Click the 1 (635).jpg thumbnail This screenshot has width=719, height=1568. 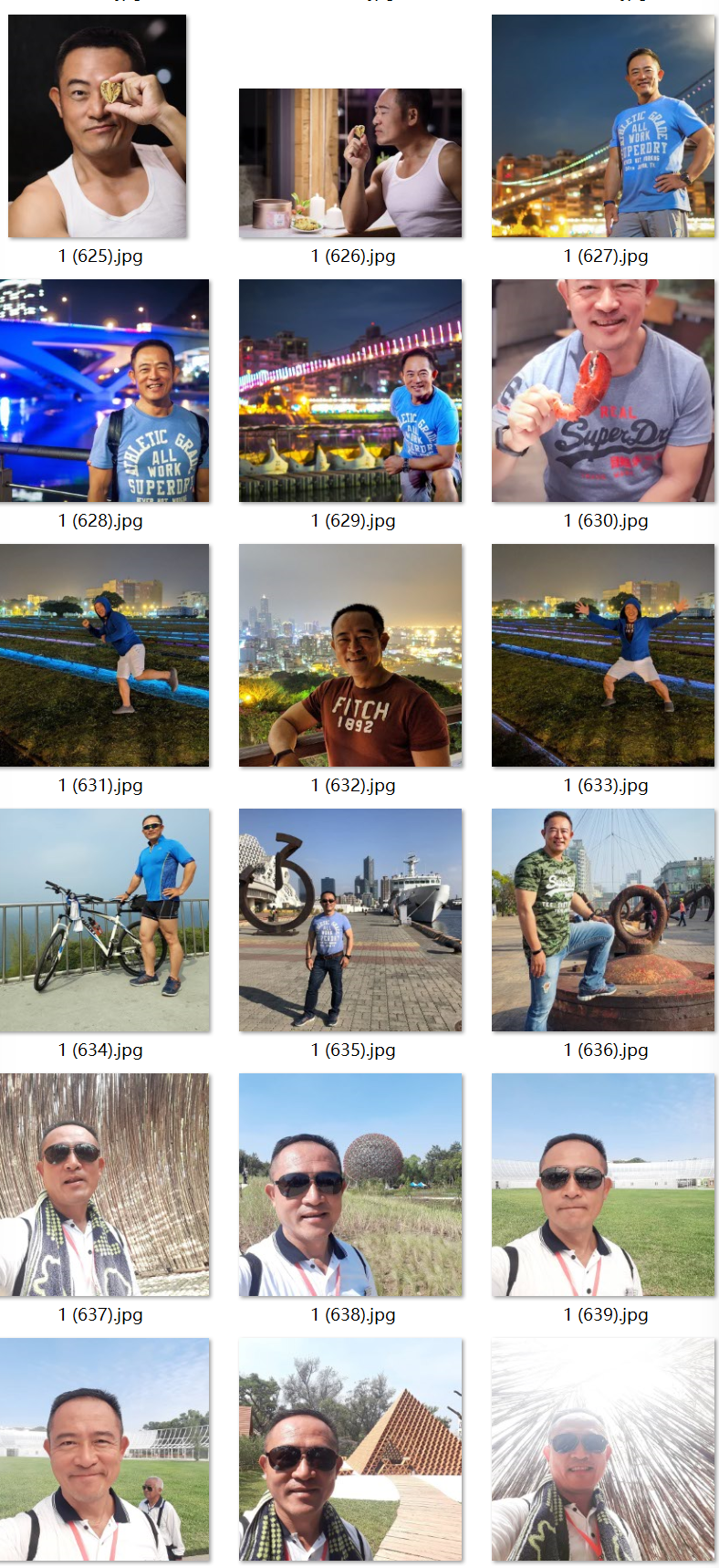point(350,920)
